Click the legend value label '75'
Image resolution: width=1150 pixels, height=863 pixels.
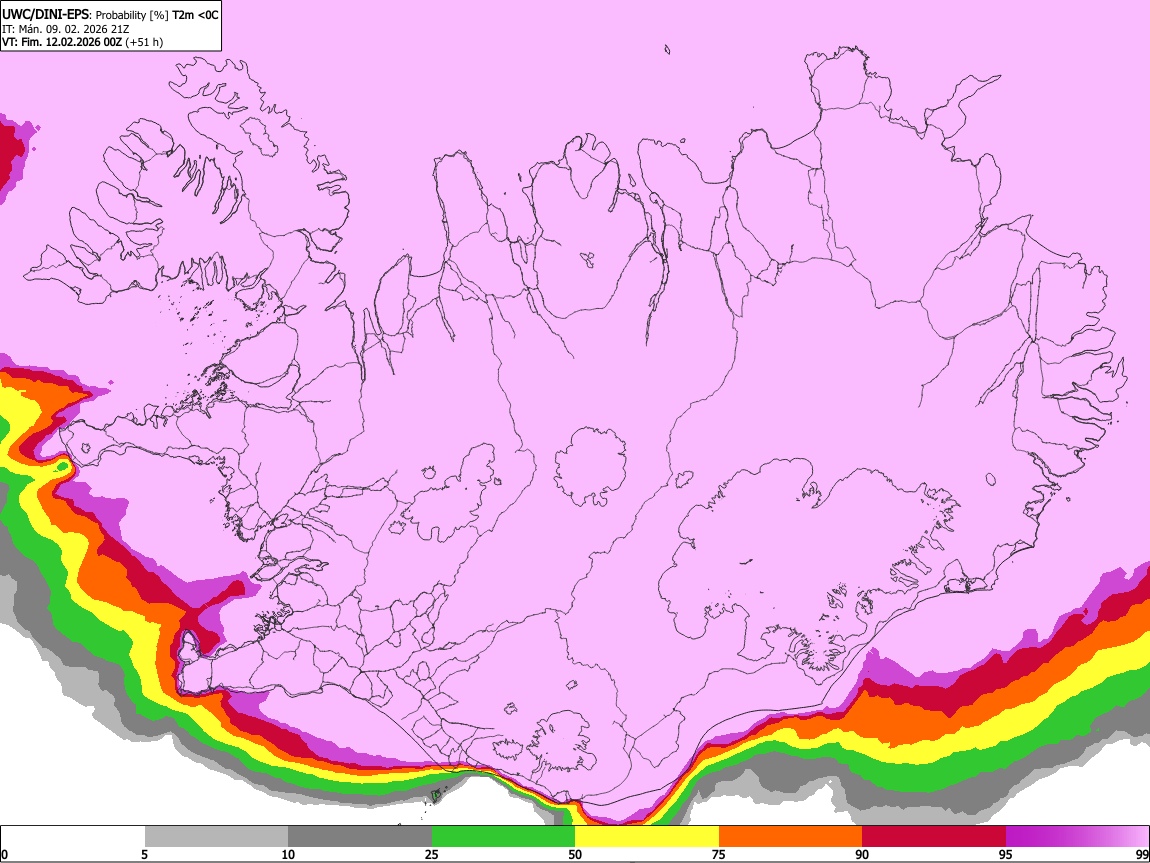click(x=719, y=854)
